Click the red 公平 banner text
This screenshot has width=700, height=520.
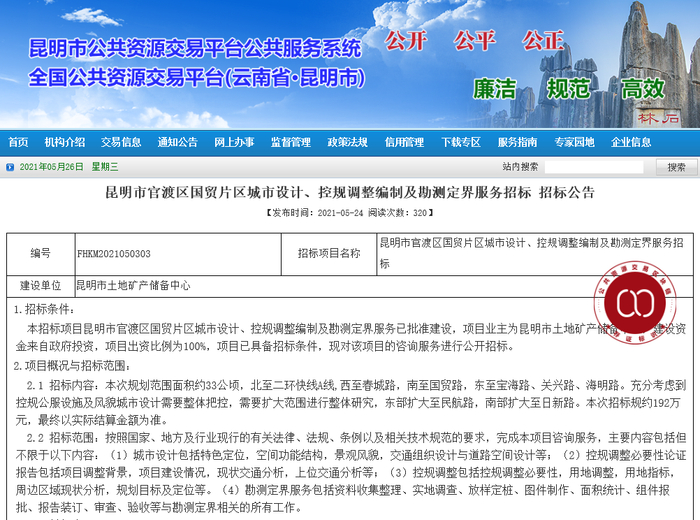pos(475,41)
